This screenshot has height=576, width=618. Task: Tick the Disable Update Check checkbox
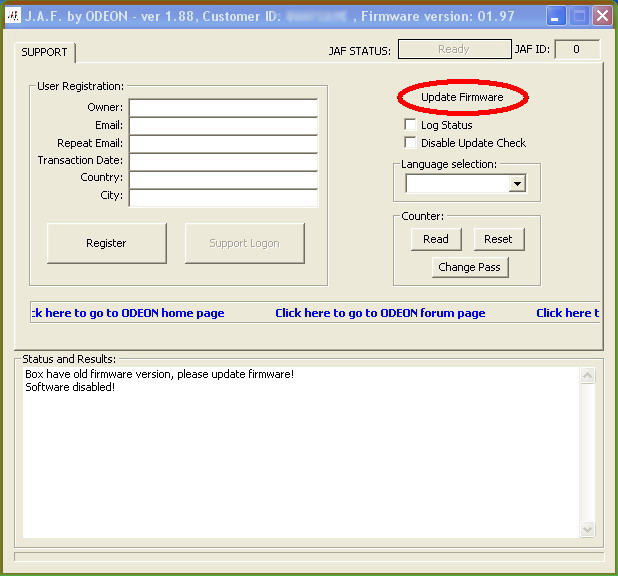pos(410,142)
